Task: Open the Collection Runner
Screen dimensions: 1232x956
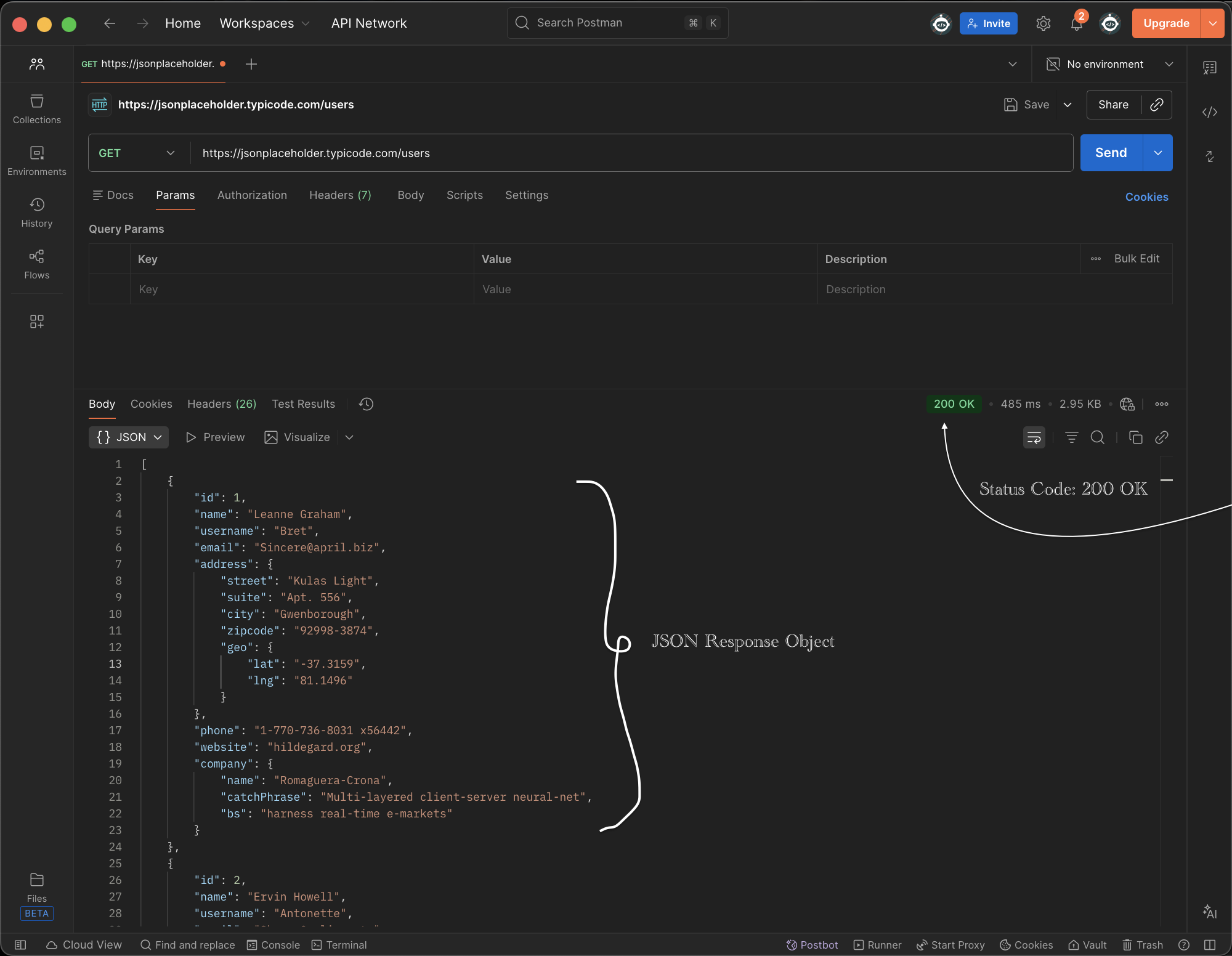Action: coord(877,944)
